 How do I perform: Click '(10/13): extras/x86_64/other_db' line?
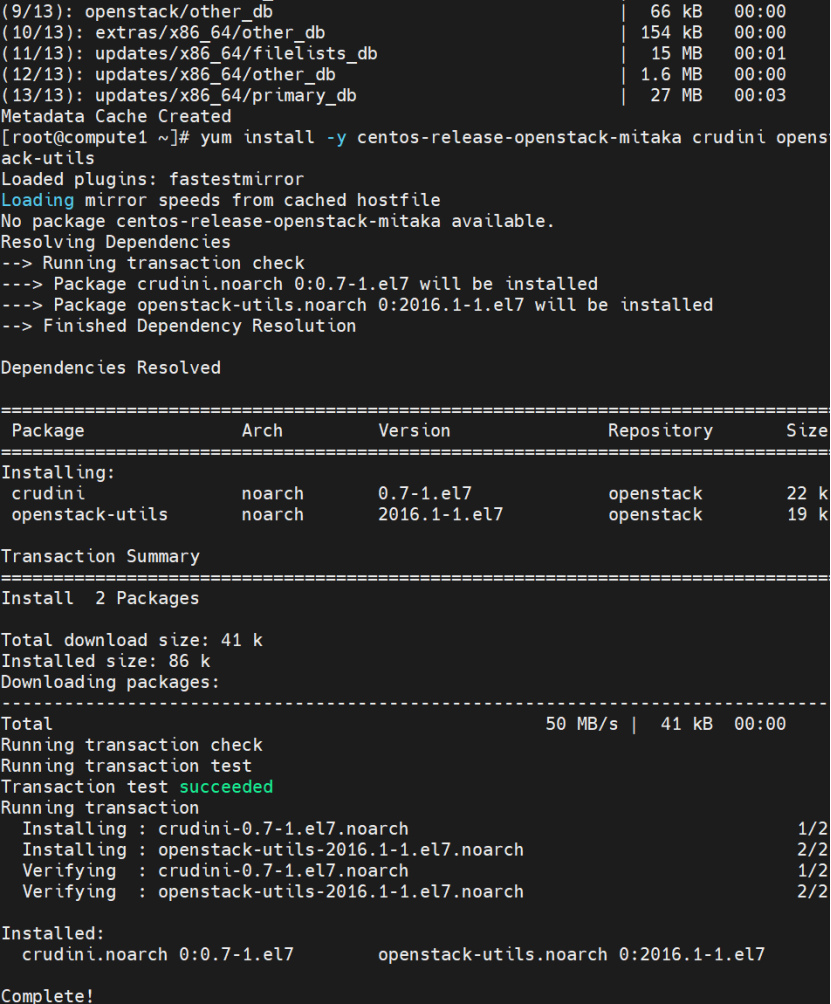[163, 33]
